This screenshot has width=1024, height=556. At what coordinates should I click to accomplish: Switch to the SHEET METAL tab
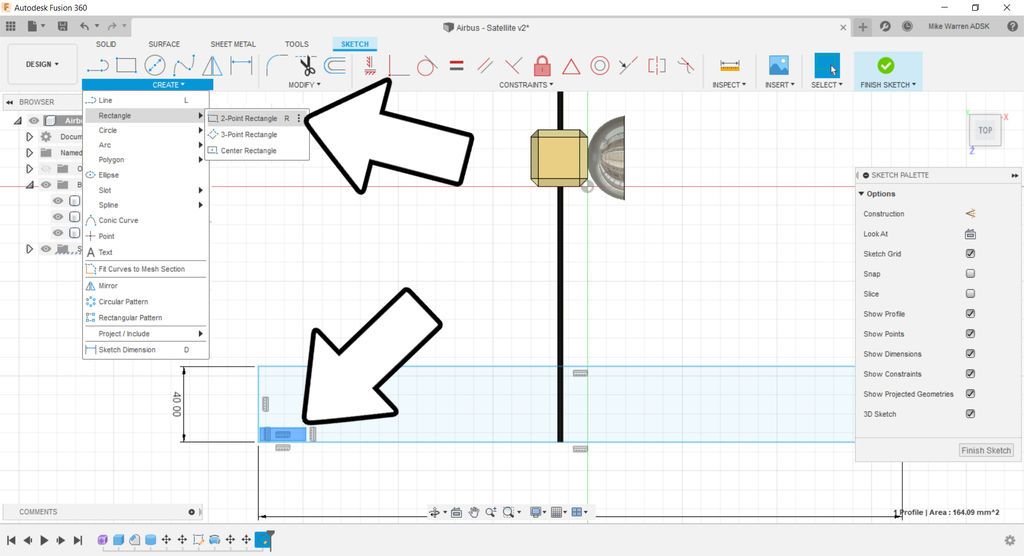(x=233, y=44)
